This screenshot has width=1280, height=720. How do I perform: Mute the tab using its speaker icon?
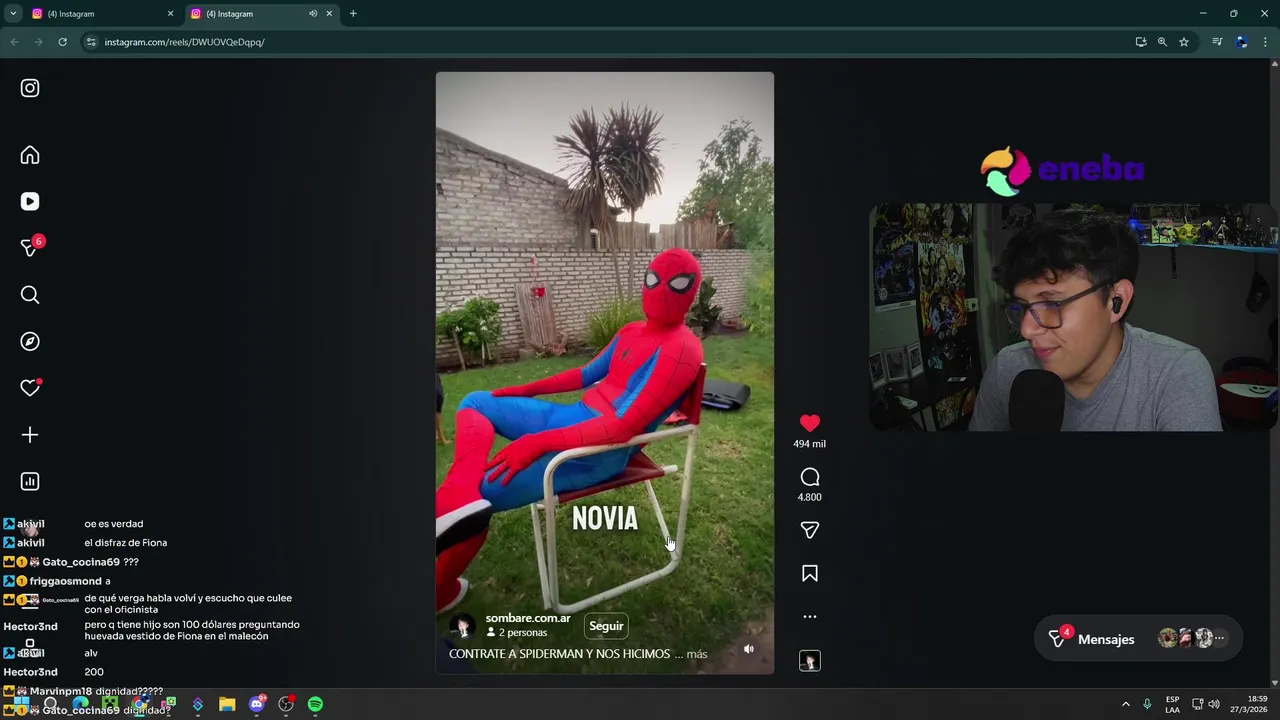tap(313, 14)
